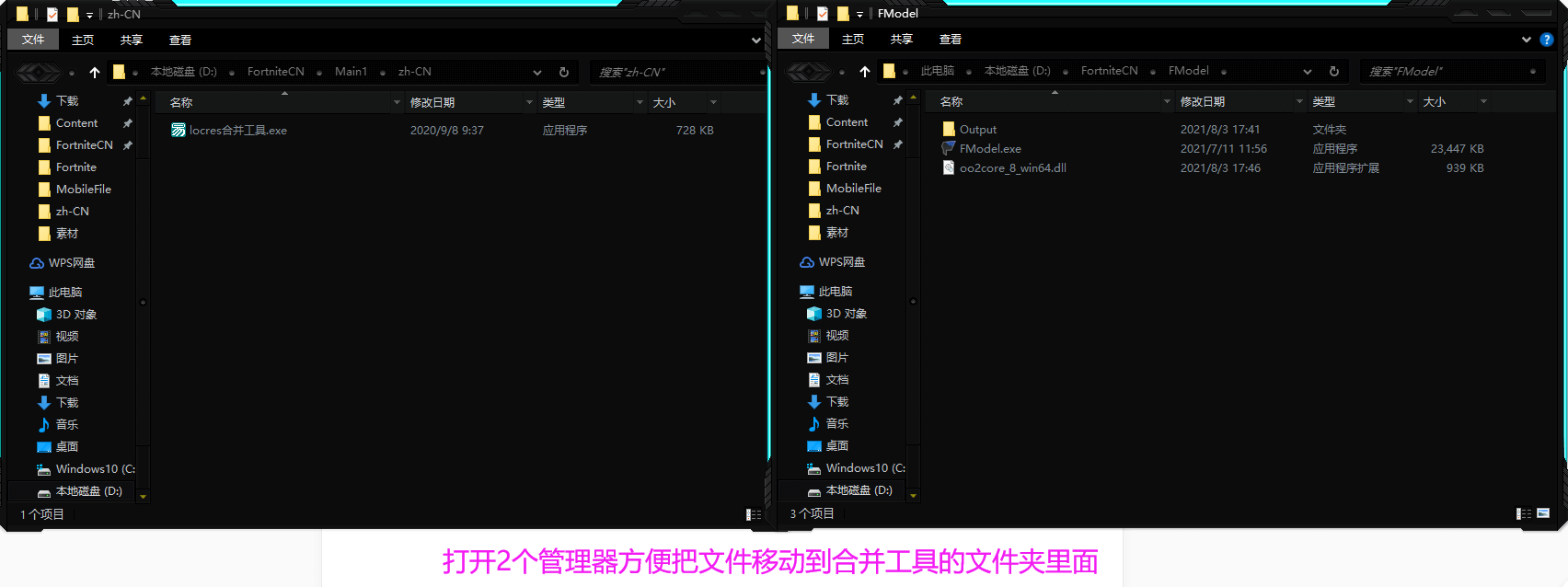
Task: Open 类型 column filter dropdown in zh-CN window
Action: [x=640, y=102]
